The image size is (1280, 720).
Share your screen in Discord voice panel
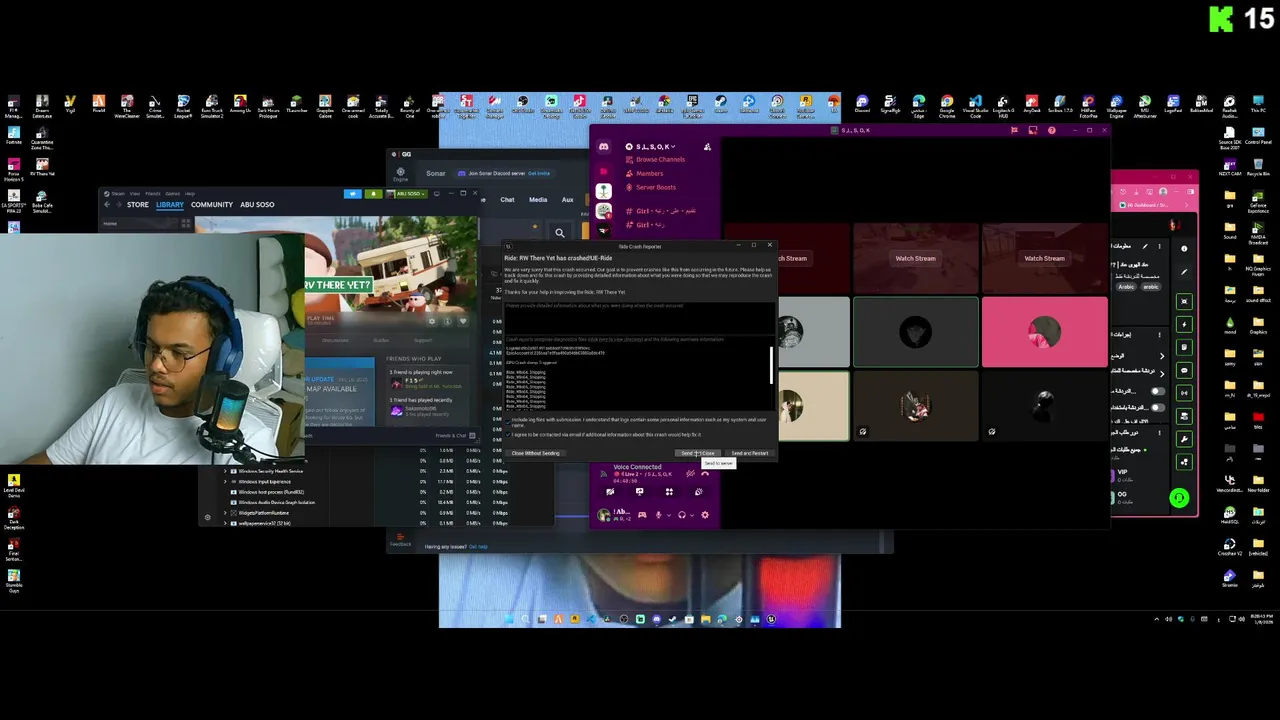click(x=639, y=492)
